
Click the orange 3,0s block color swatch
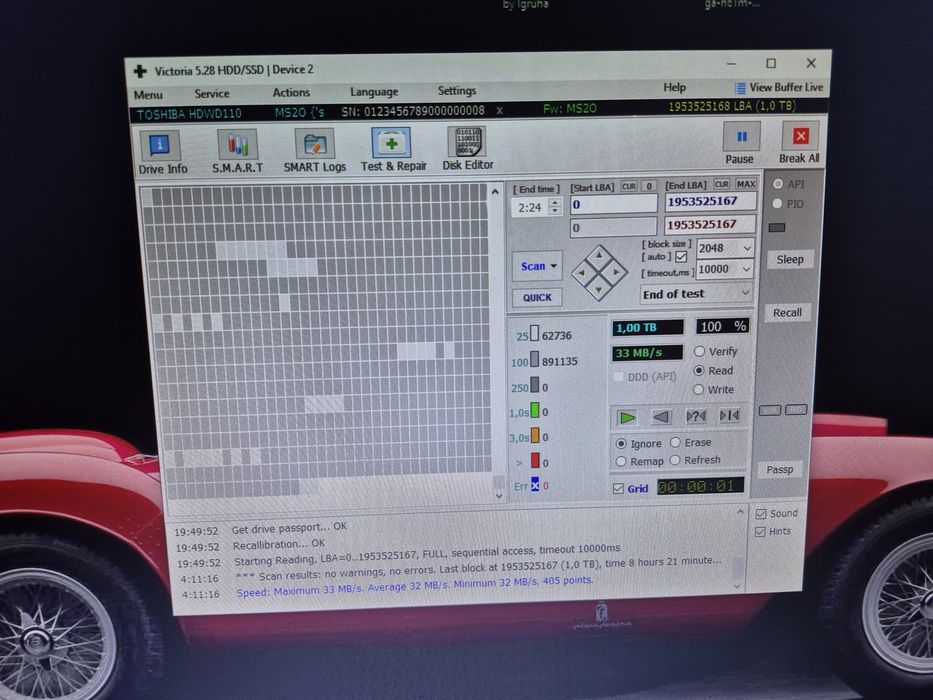tap(535, 436)
